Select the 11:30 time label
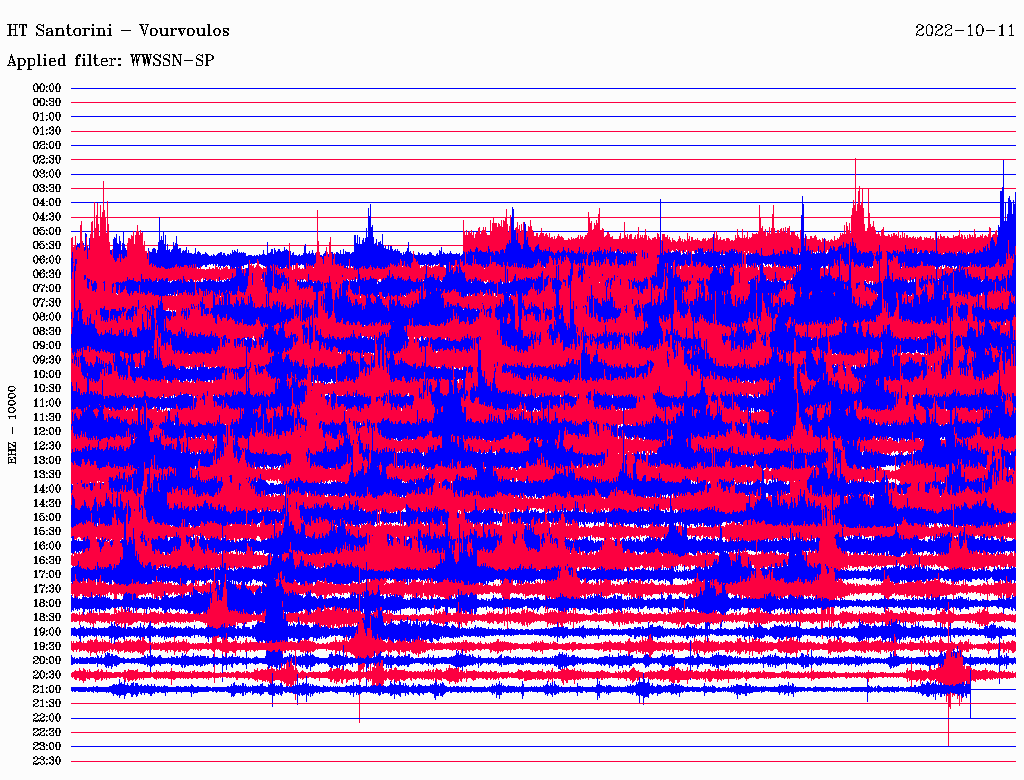 [47, 417]
